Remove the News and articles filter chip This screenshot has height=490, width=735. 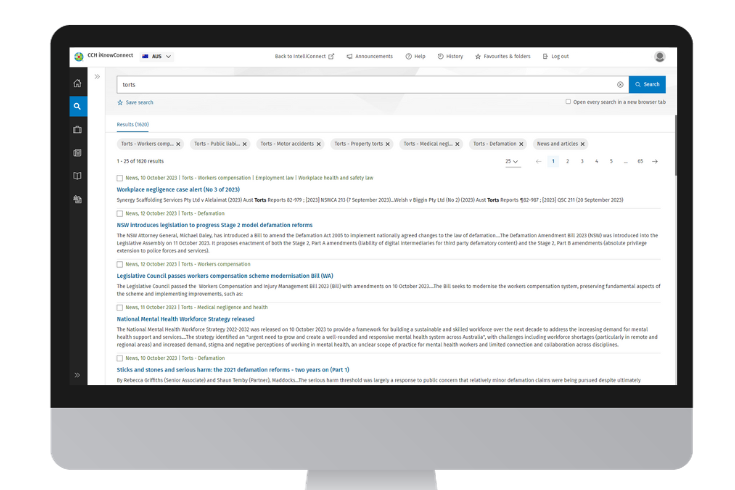(x=584, y=144)
